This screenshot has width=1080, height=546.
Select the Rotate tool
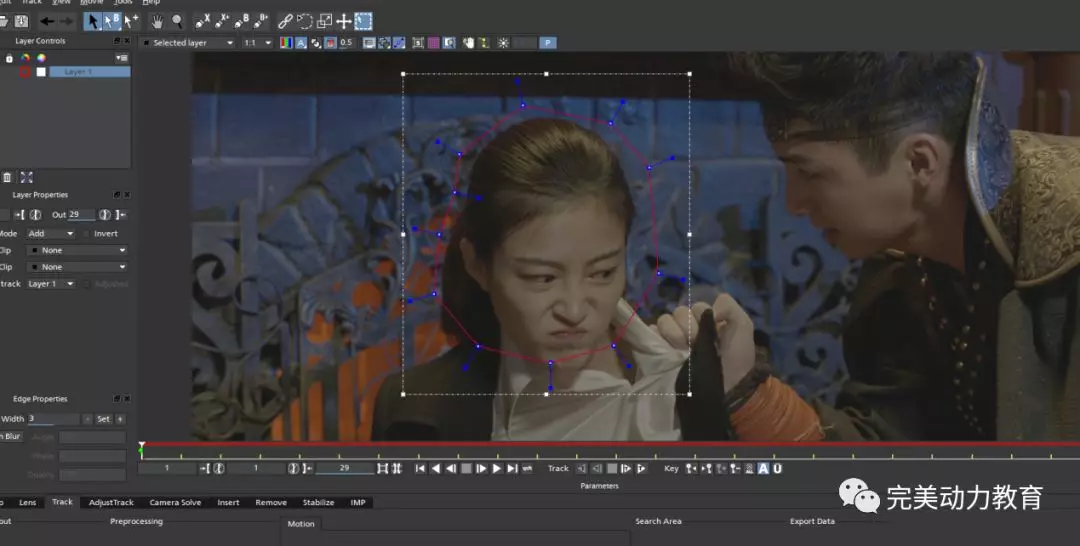pos(304,21)
